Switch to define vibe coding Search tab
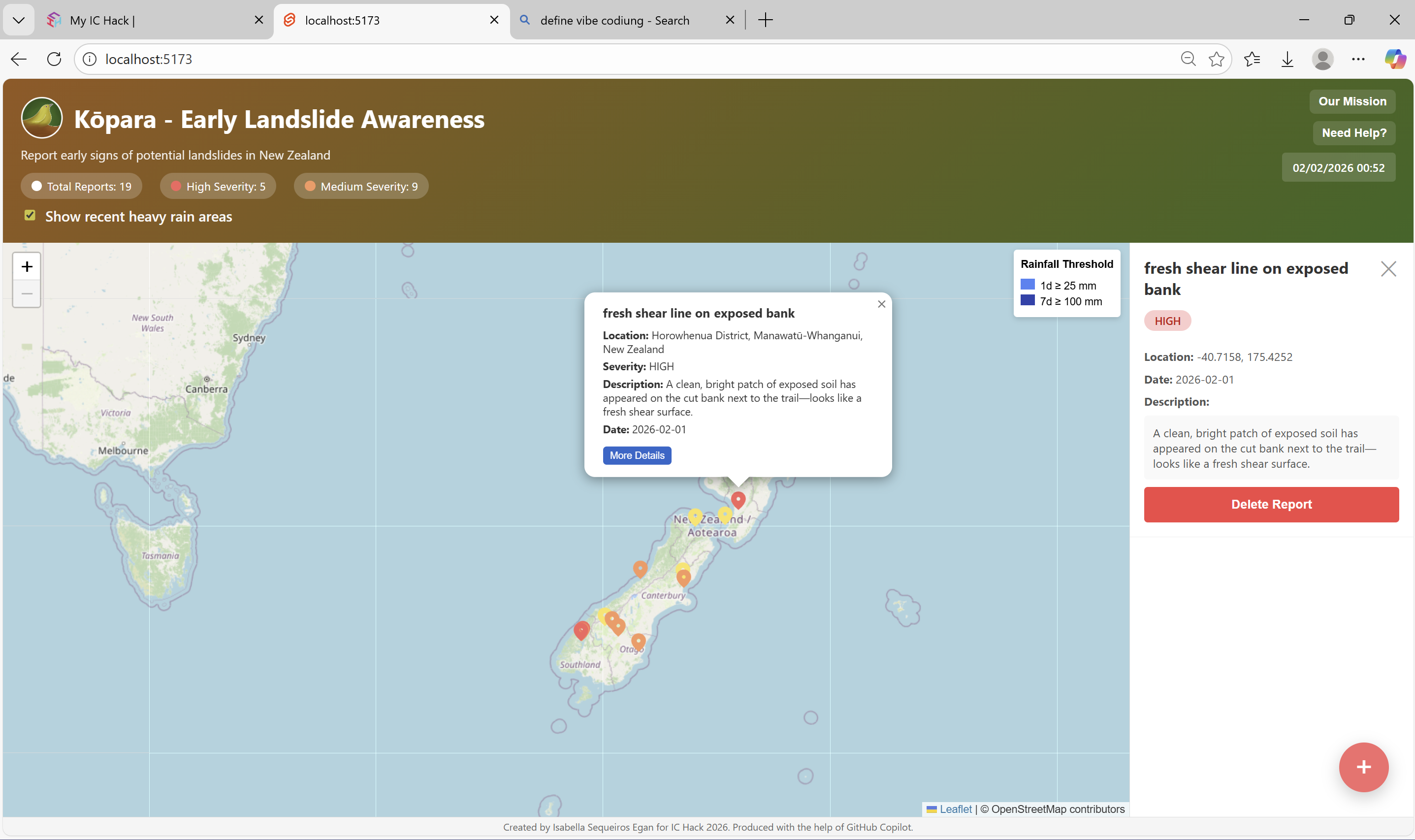1415x840 pixels. click(614, 20)
